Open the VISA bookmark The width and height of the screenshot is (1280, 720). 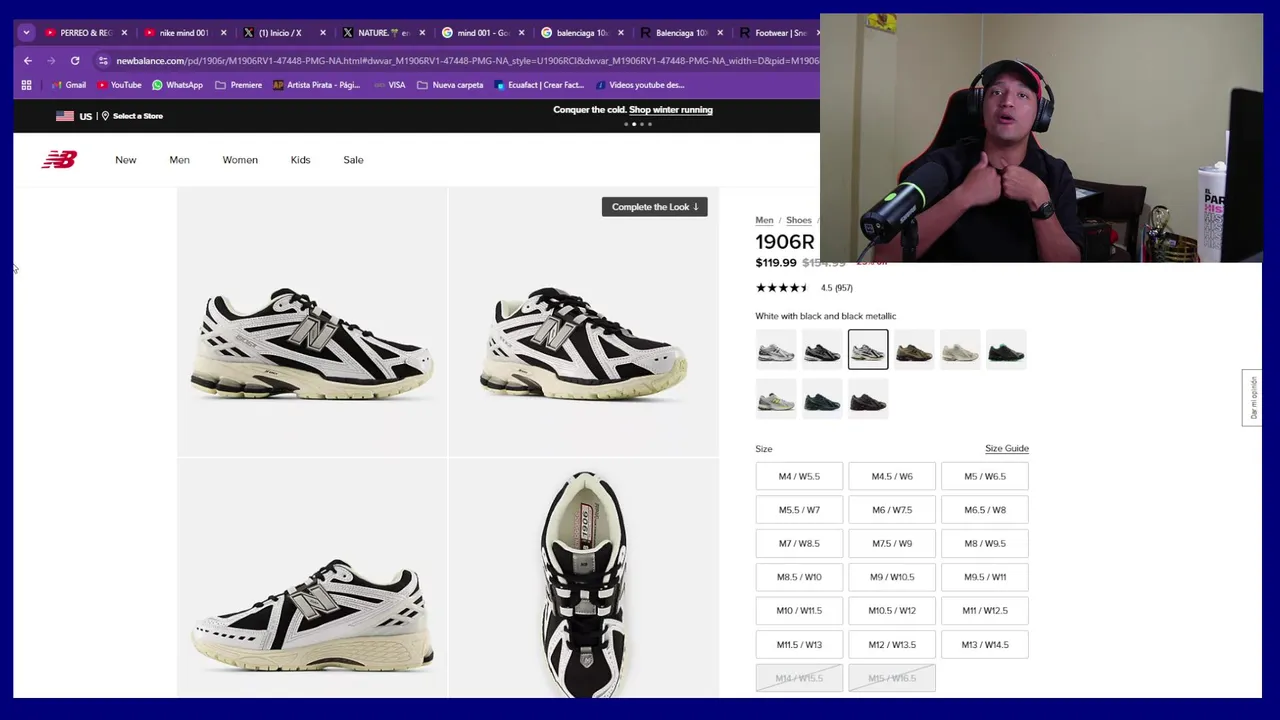pyautogui.click(x=389, y=85)
